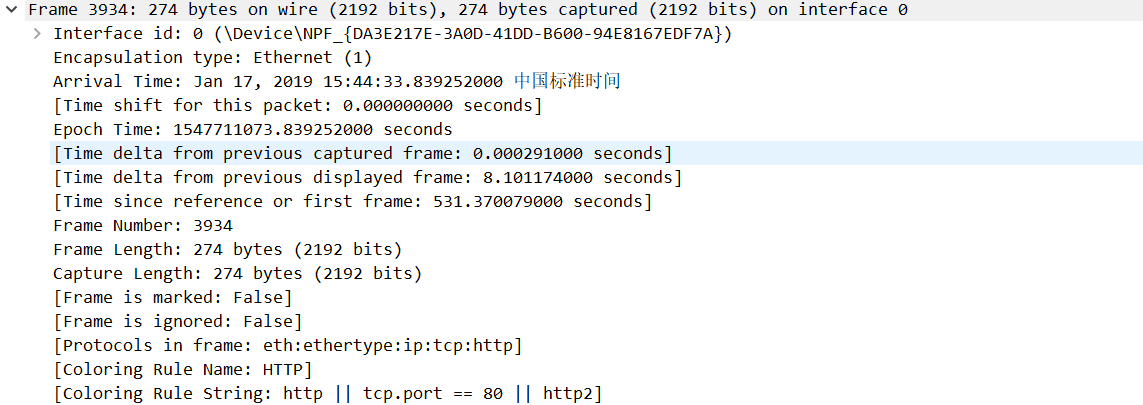Select the Capture Length field
The height and width of the screenshot is (405, 1143).
(237, 274)
